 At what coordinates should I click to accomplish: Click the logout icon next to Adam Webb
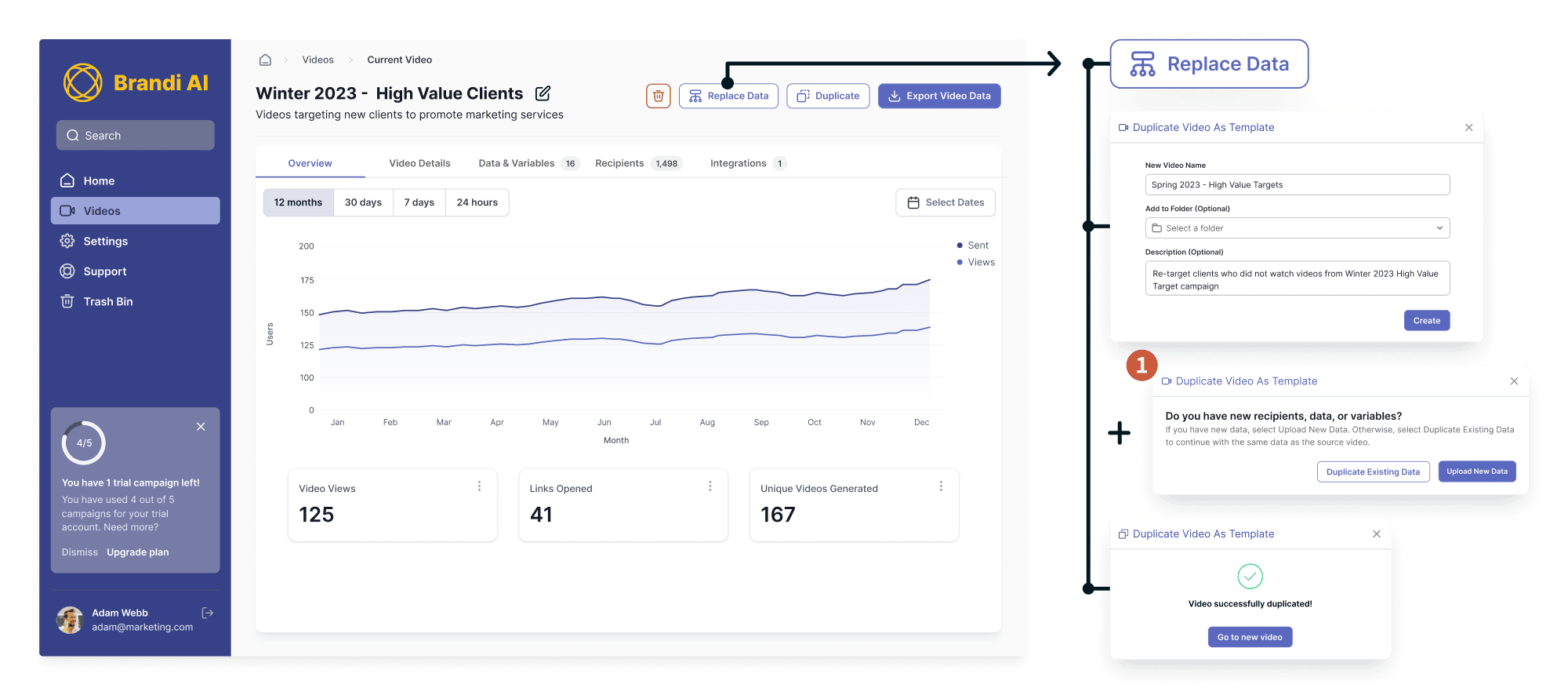(x=208, y=613)
